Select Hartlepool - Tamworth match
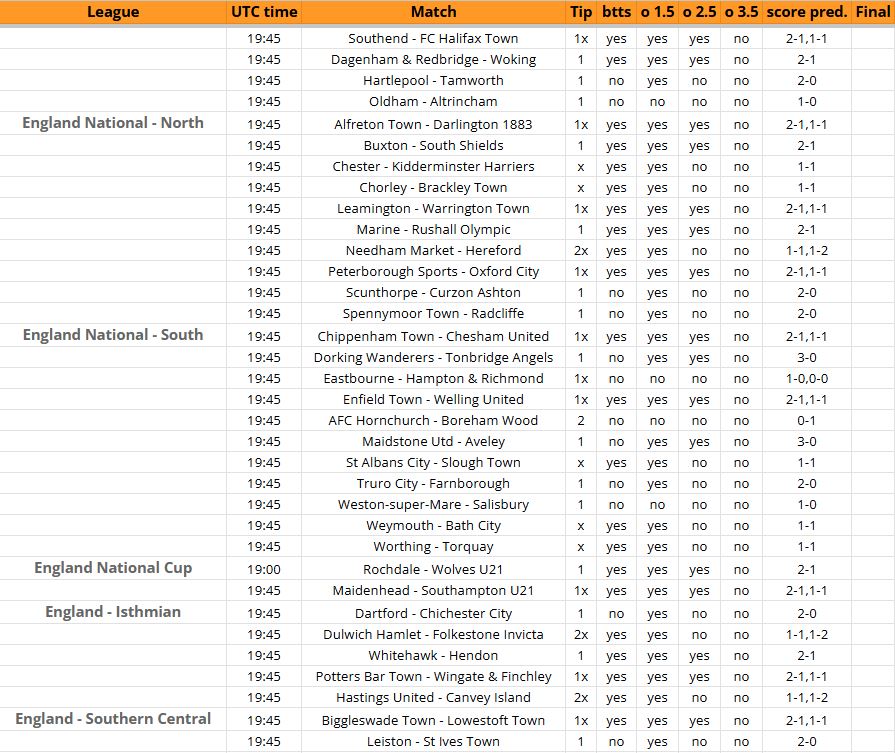895x753 pixels. (x=433, y=80)
